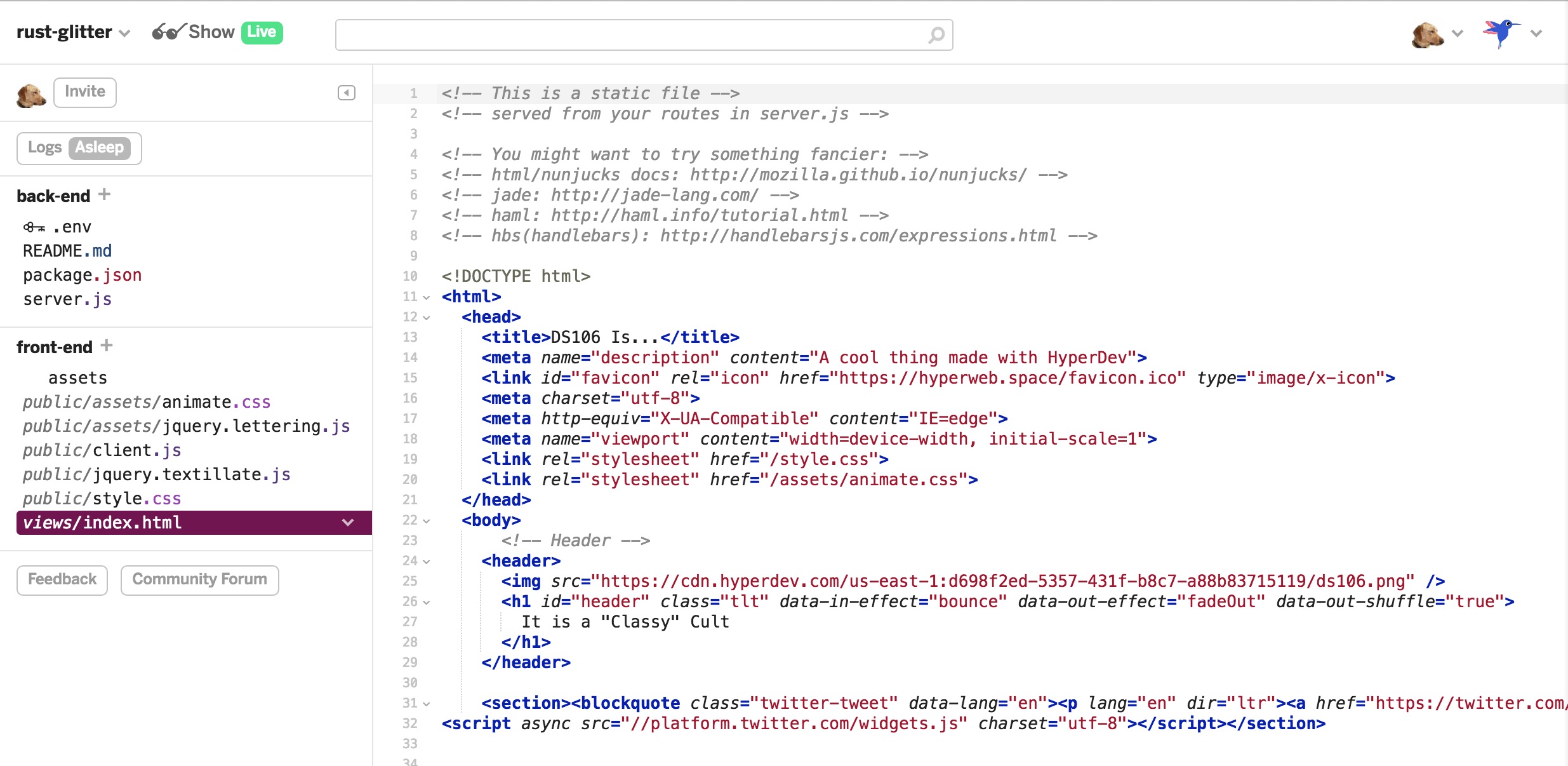Open the views/index.html options chevron

click(x=347, y=522)
